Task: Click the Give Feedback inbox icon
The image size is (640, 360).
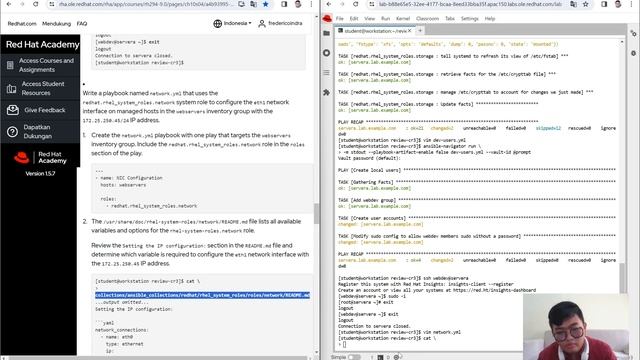Action: pos(13,110)
